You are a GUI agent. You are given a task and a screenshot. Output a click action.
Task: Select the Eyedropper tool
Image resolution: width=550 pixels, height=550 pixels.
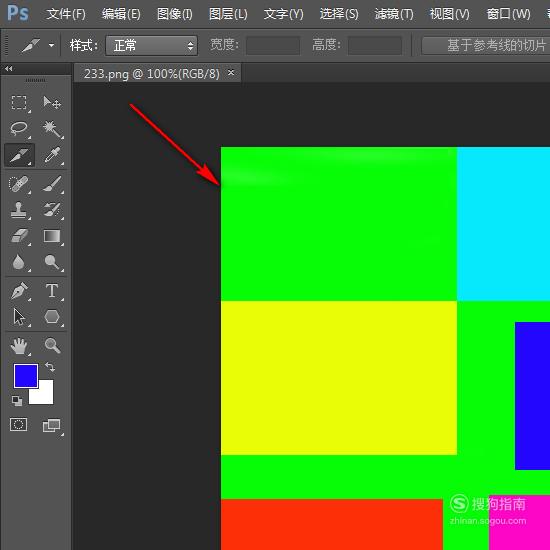(52, 155)
